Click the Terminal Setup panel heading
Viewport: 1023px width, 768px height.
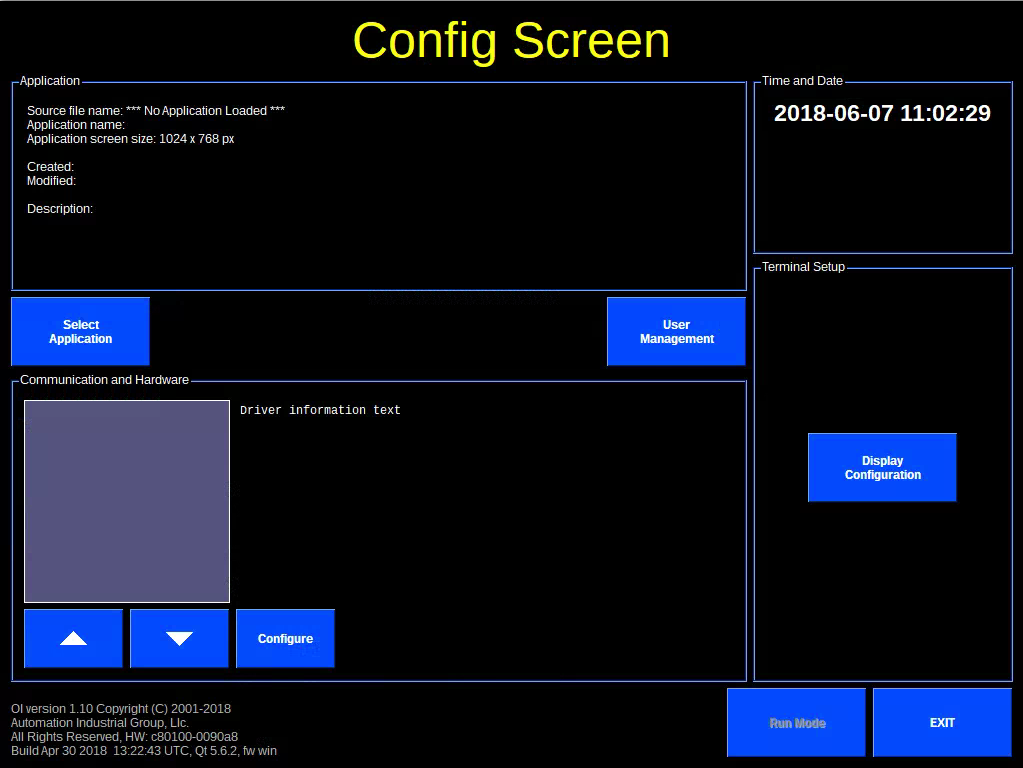803,267
